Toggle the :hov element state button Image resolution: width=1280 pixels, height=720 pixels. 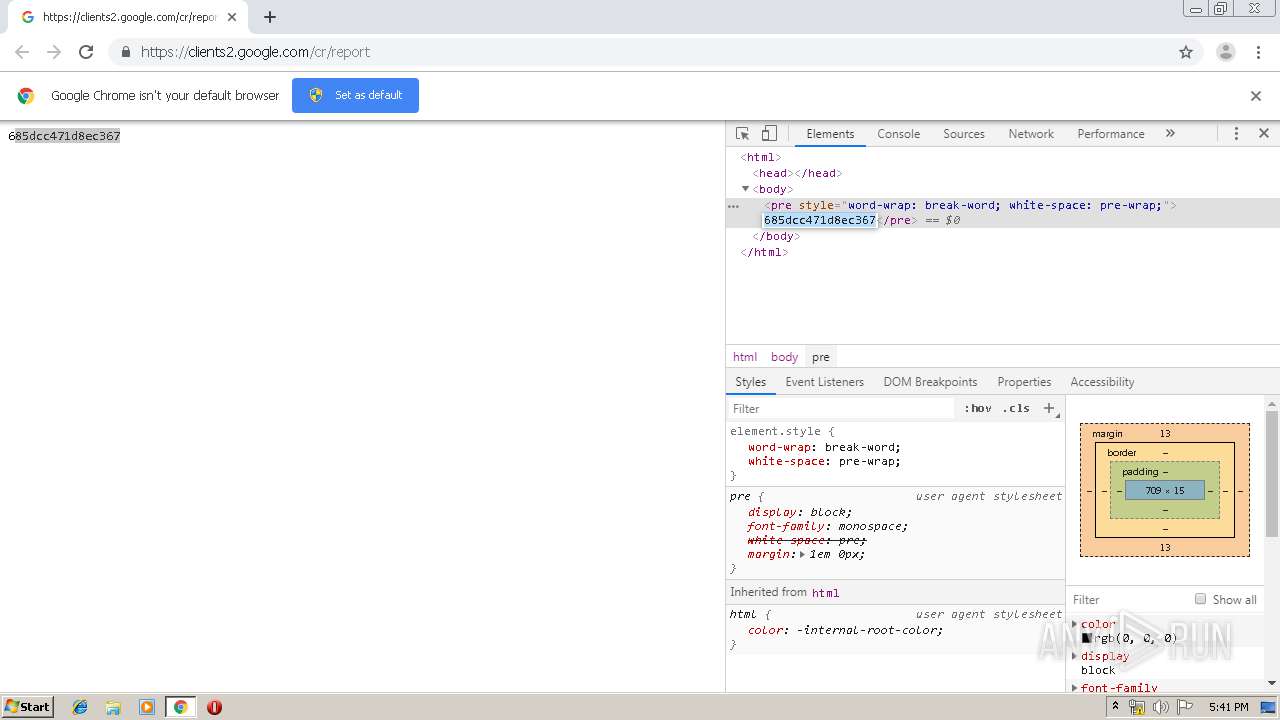978,408
